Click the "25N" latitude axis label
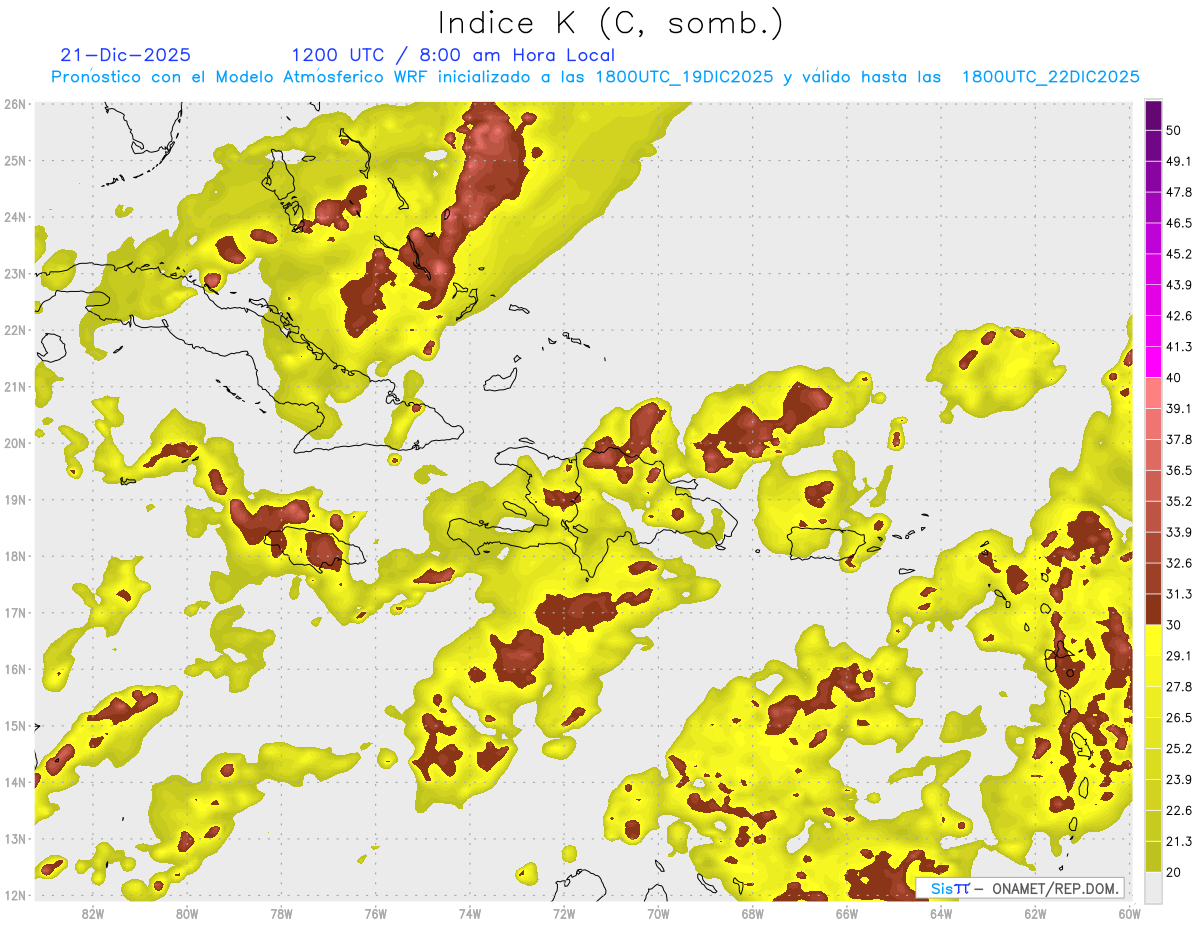 (x=15, y=160)
